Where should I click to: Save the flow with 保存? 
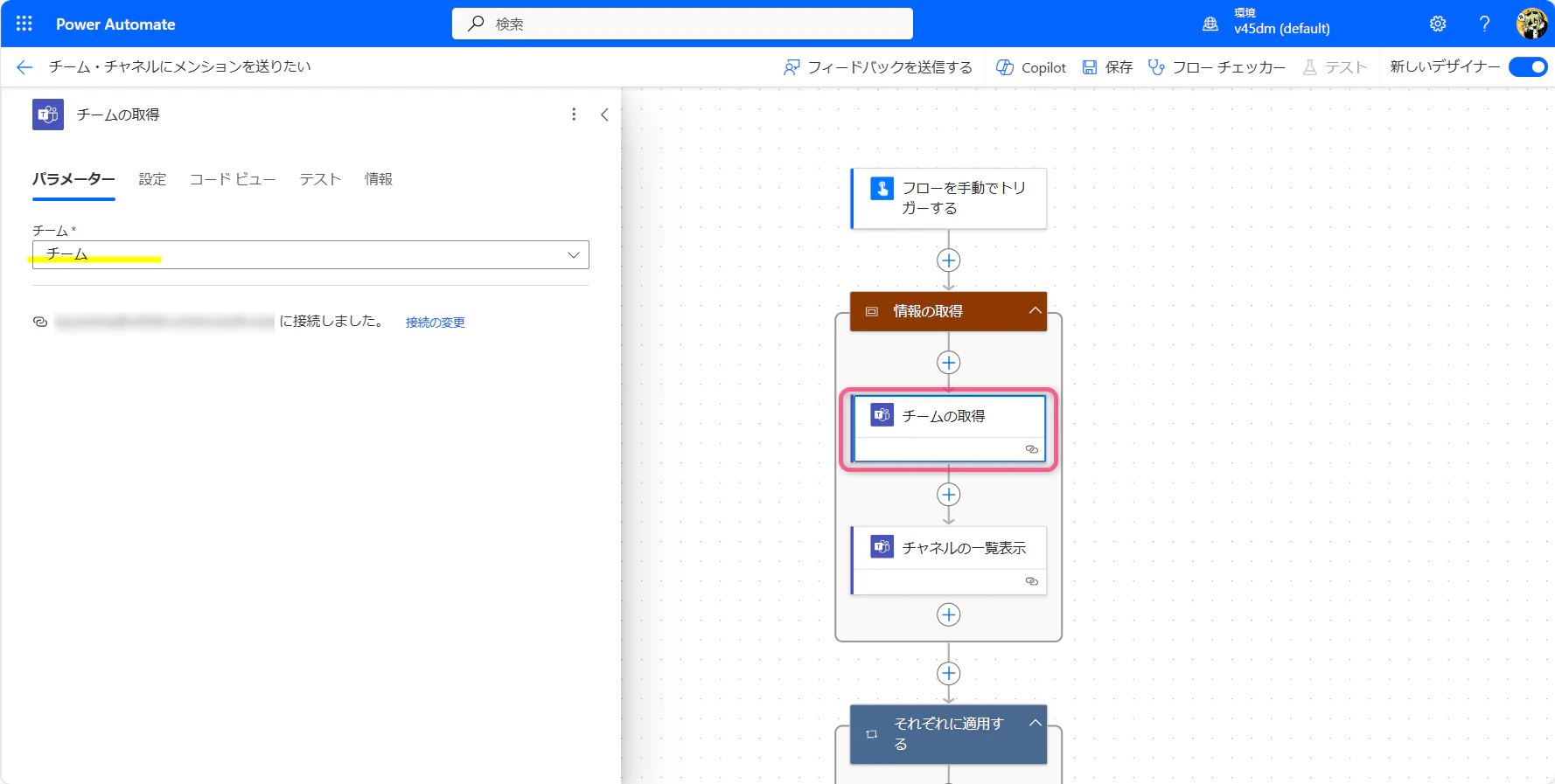(1107, 67)
